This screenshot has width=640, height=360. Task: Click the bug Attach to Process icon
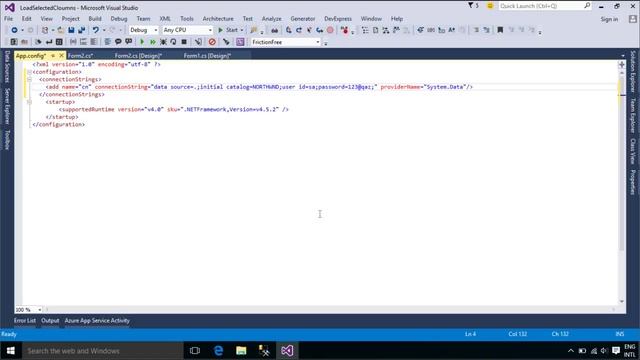[x=163, y=42]
